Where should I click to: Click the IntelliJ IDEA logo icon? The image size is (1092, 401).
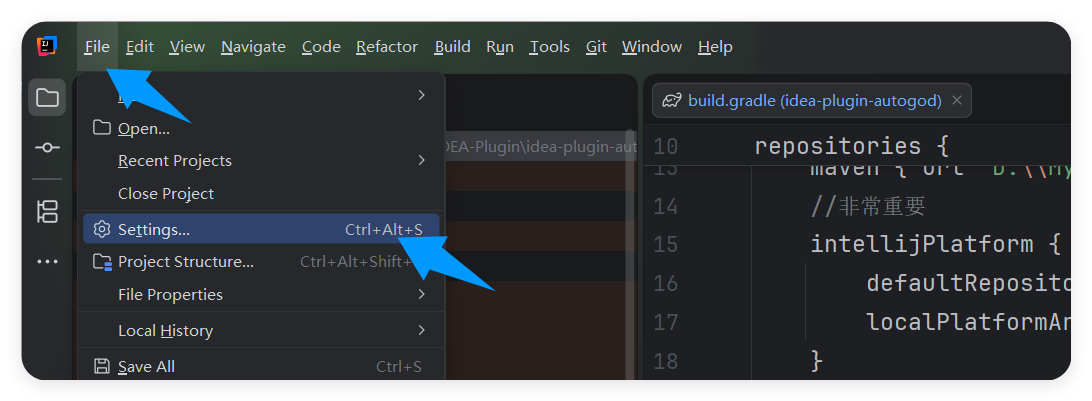tap(47, 46)
